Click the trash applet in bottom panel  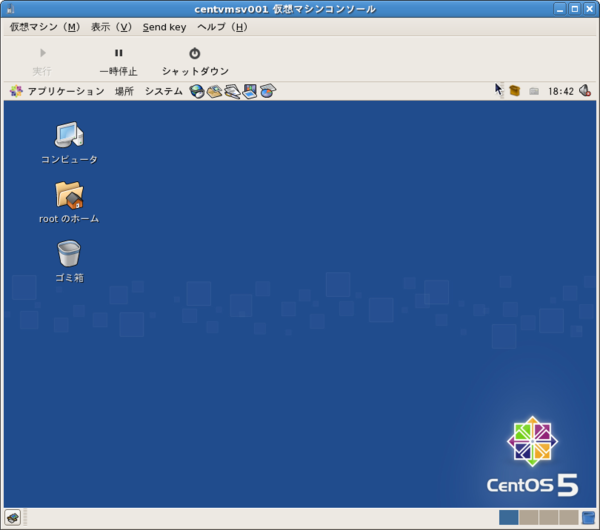click(588, 518)
